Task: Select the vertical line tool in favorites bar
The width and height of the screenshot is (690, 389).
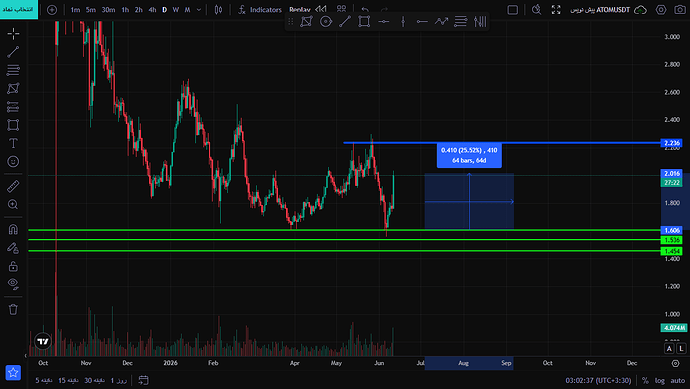Action: click(x=403, y=21)
